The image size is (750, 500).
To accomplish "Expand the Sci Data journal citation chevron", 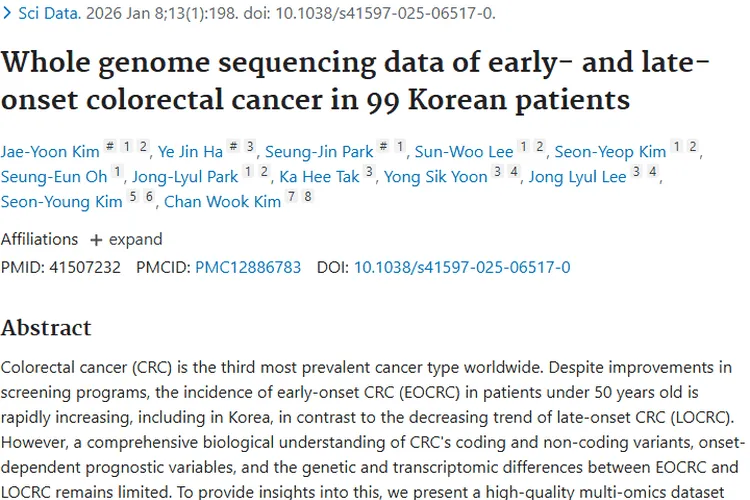I will pos(7,15).
